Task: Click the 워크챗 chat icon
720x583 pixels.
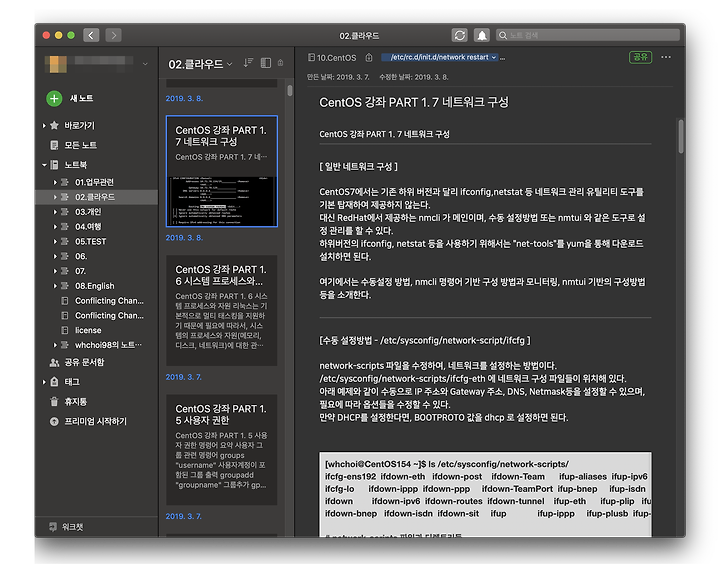Action: click(x=53, y=527)
